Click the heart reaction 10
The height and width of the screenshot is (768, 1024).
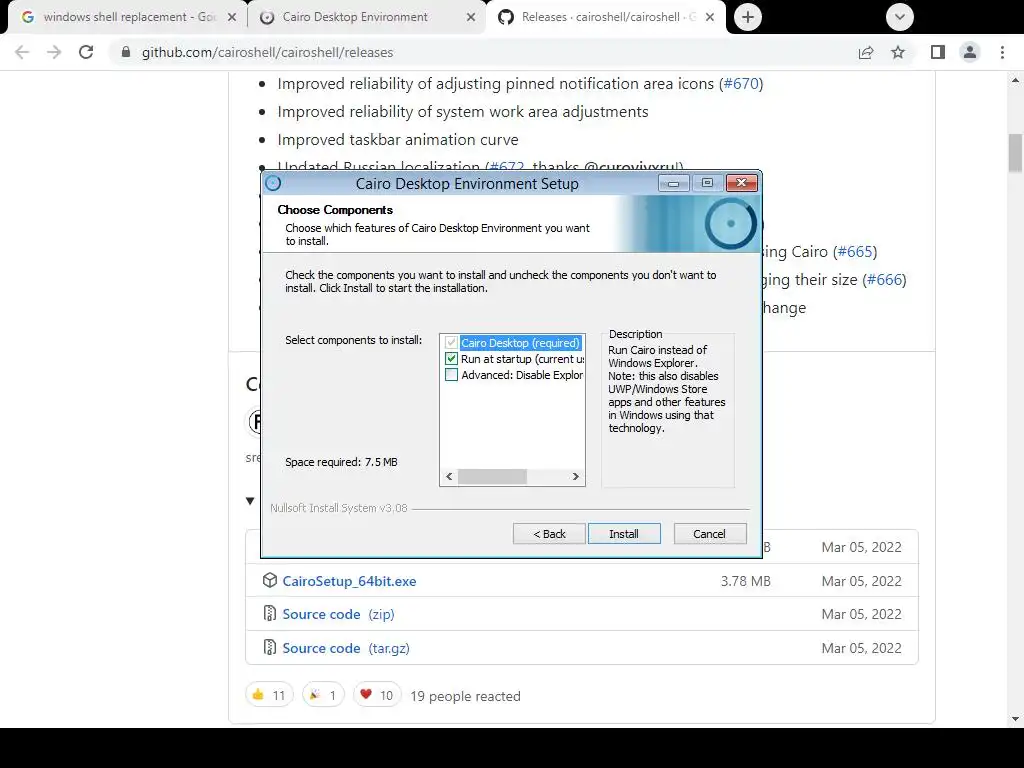[x=377, y=695]
